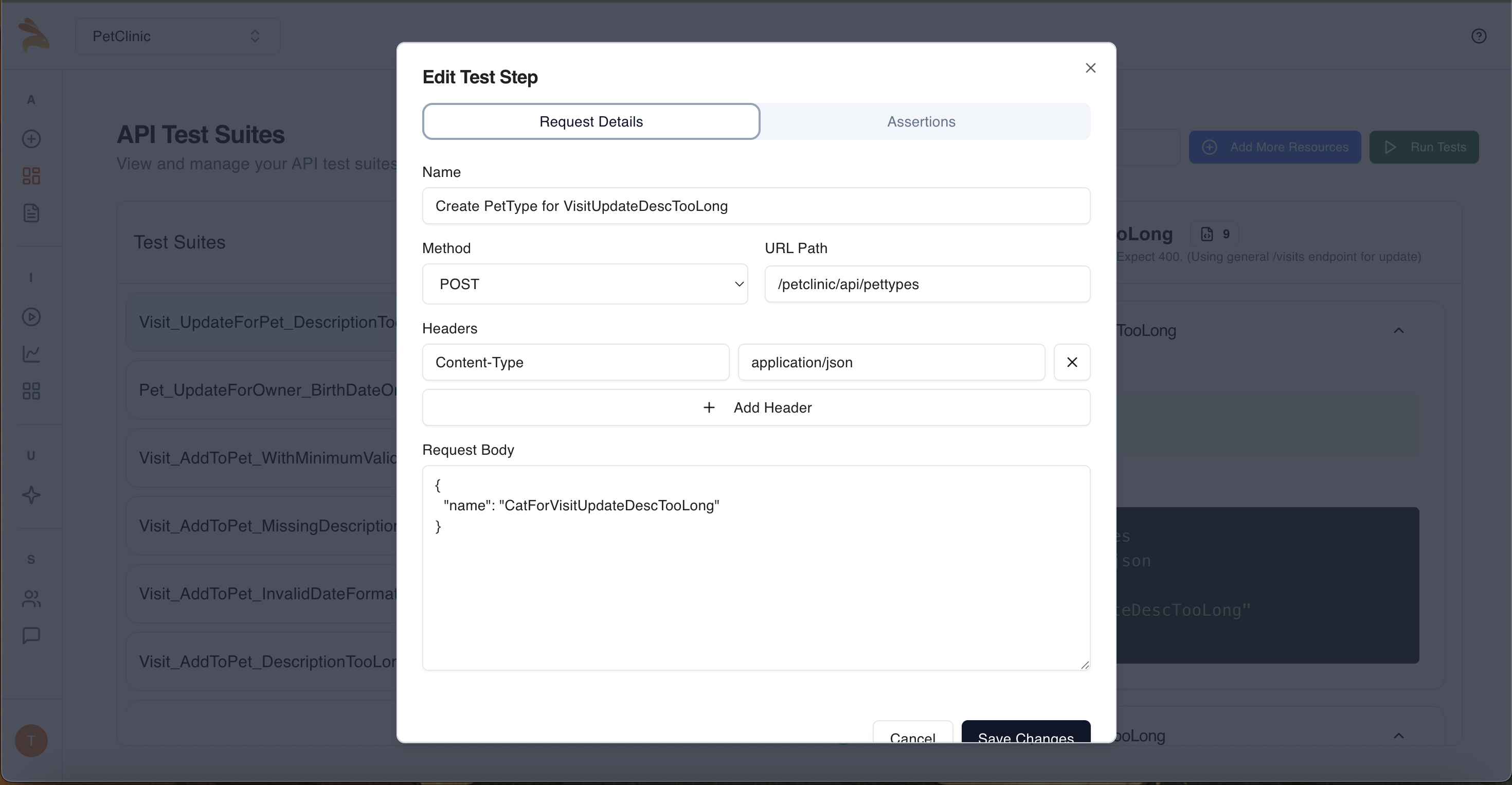
Task: Switch to the Assertions tab
Action: [x=921, y=121]
